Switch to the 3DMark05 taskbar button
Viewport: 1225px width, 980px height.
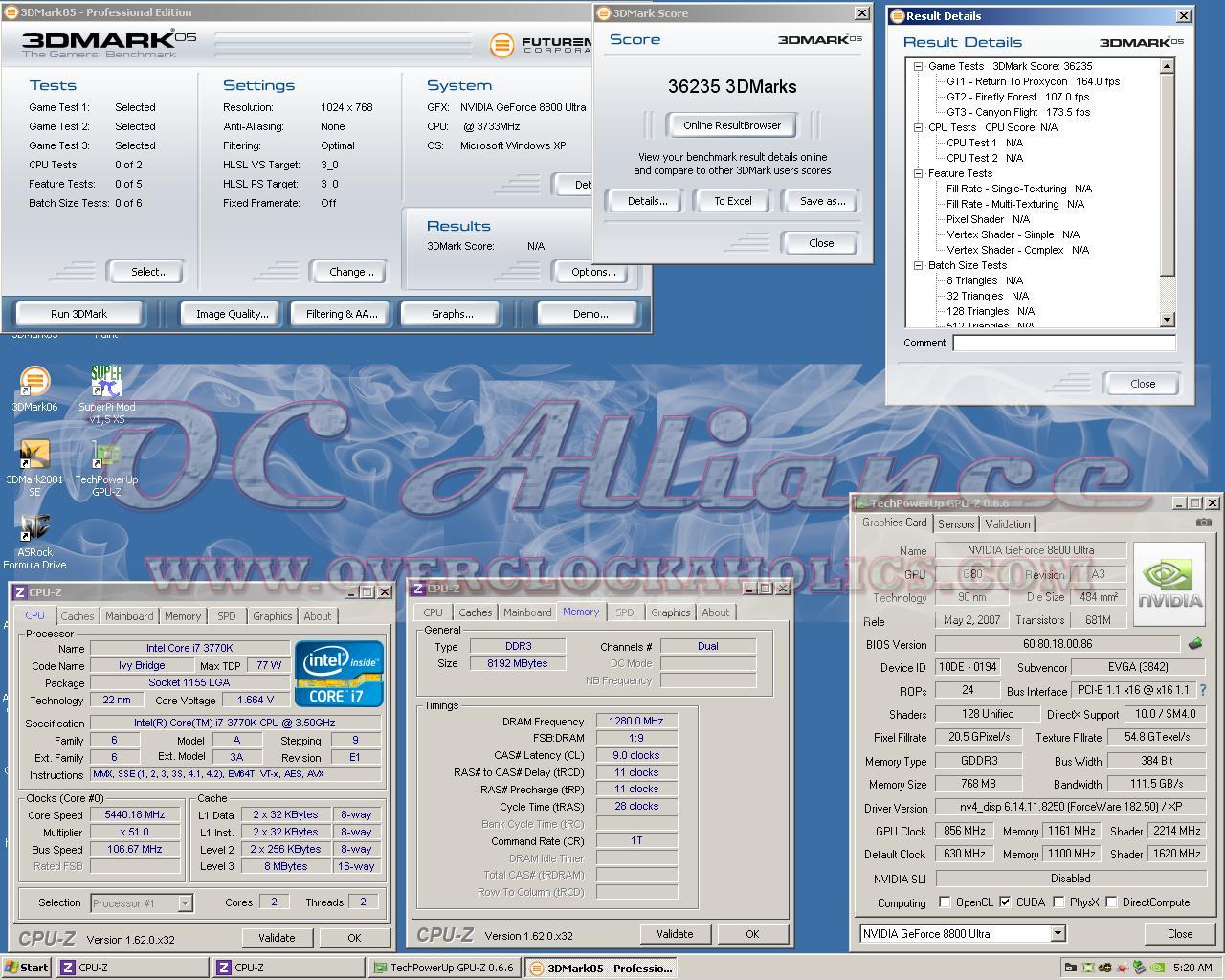pos(601,968)
